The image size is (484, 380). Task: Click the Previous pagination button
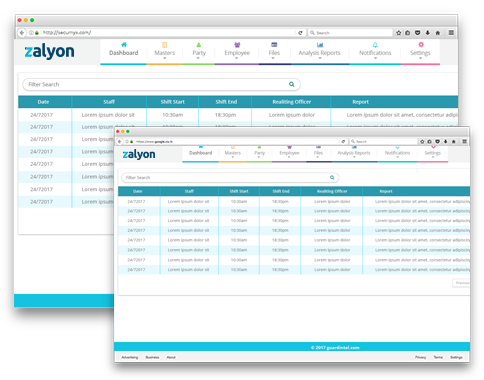tap(461, 283)
